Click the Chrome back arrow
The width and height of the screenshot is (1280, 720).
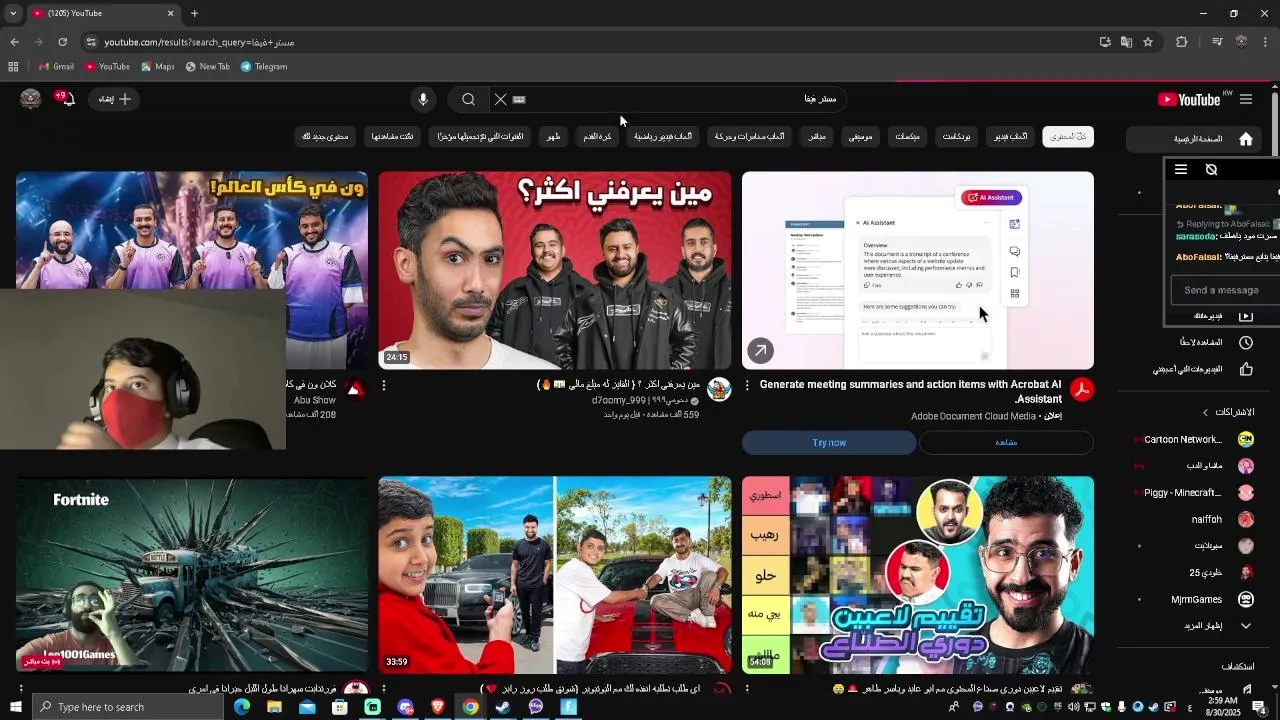tap(14, 42)
